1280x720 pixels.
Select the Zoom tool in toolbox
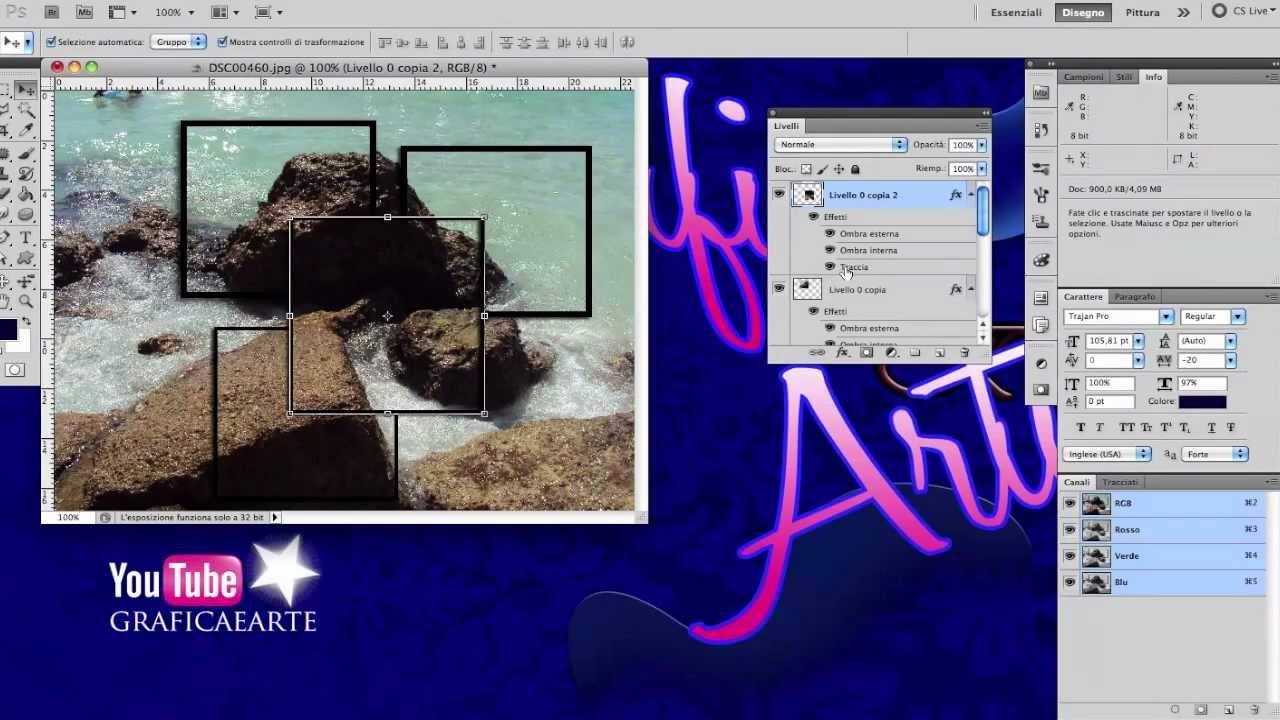(26, 301)
